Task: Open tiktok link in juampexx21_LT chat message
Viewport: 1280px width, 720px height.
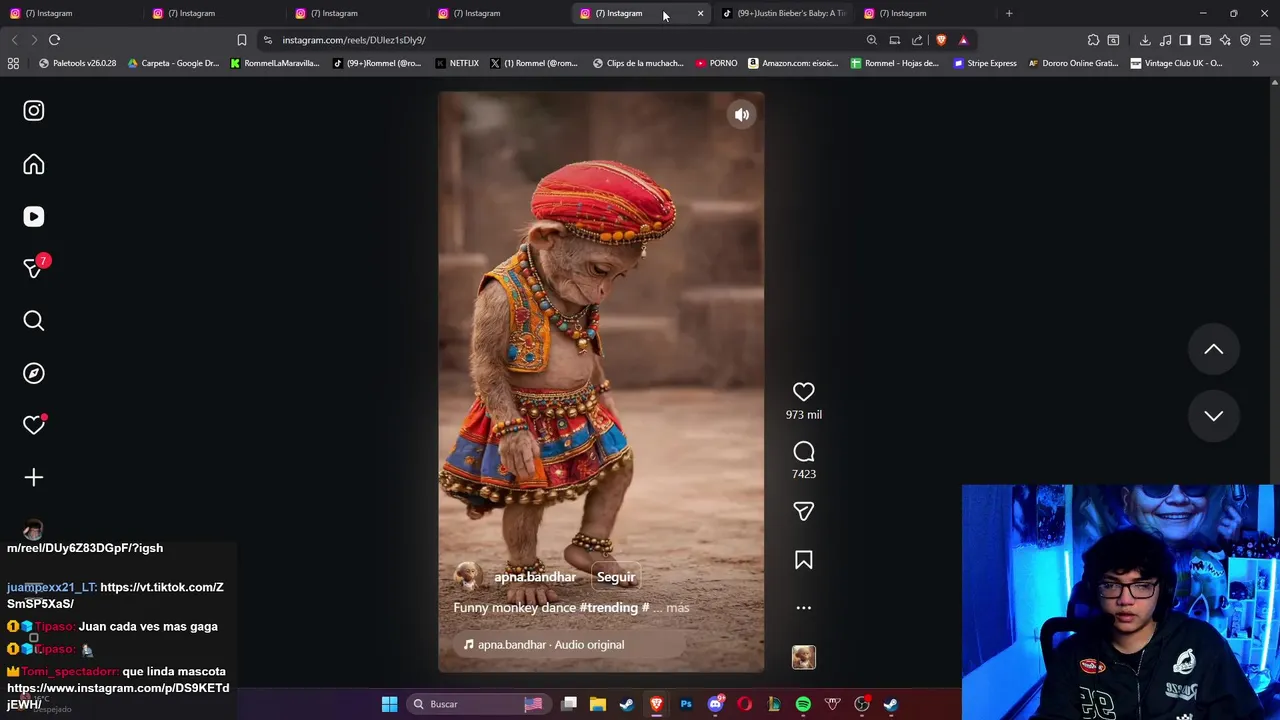Action: click(115, 596)
